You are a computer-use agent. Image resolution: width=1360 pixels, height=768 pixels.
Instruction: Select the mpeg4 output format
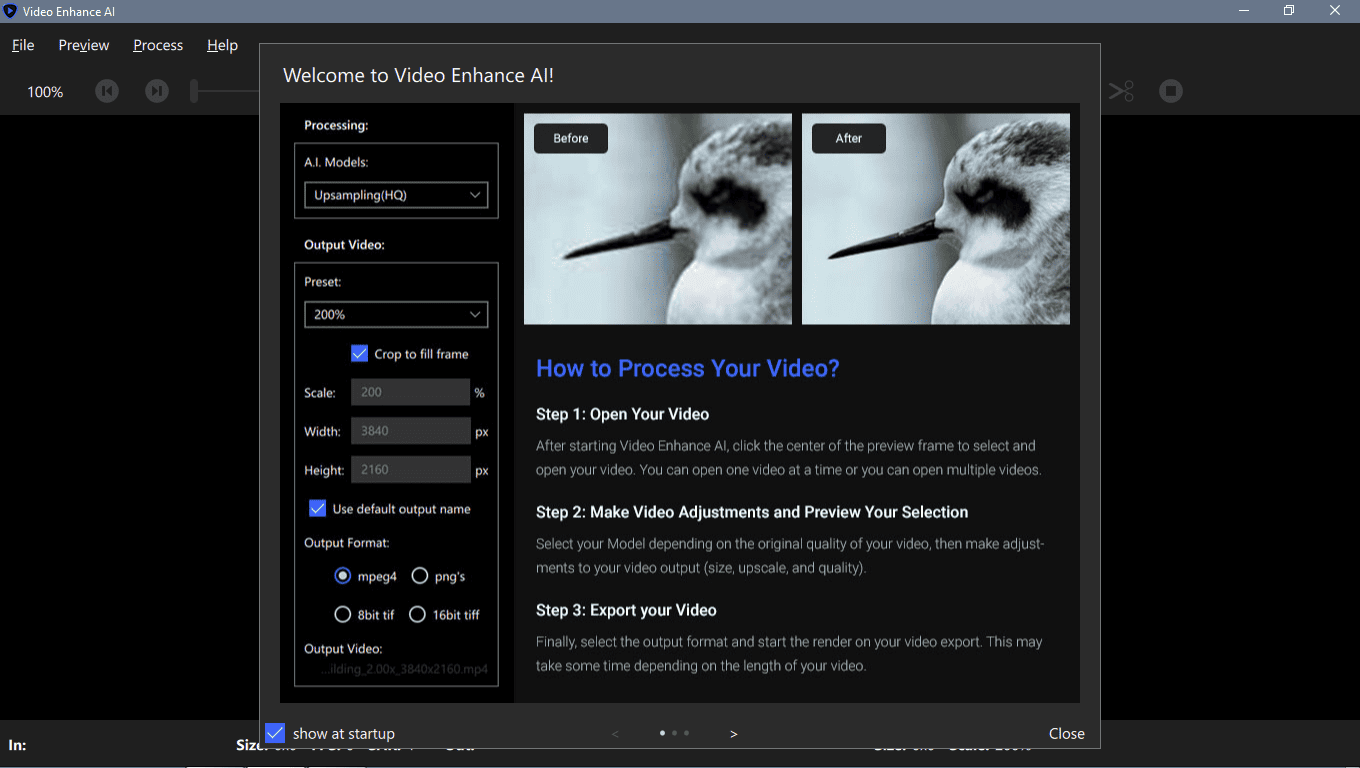pyautogui.click(x=343, y=576)
